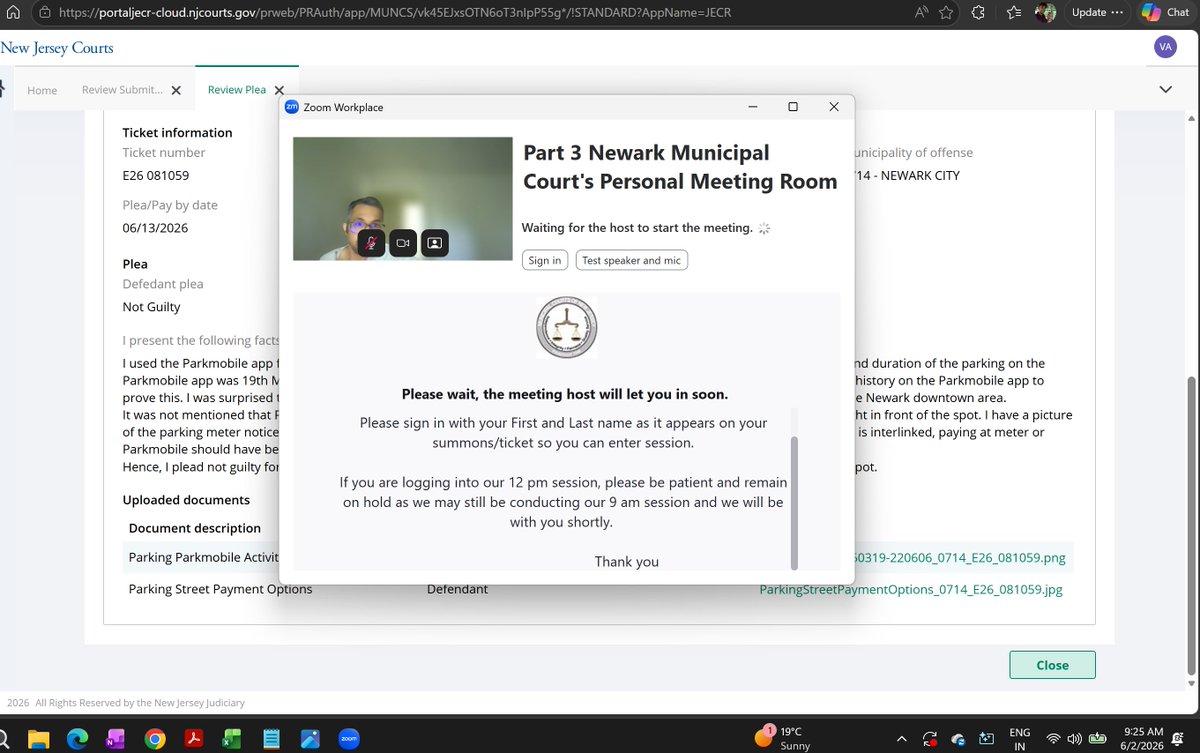
Task: Click the Parking Street Payment Options description
Action: click(x=220, y=590)
